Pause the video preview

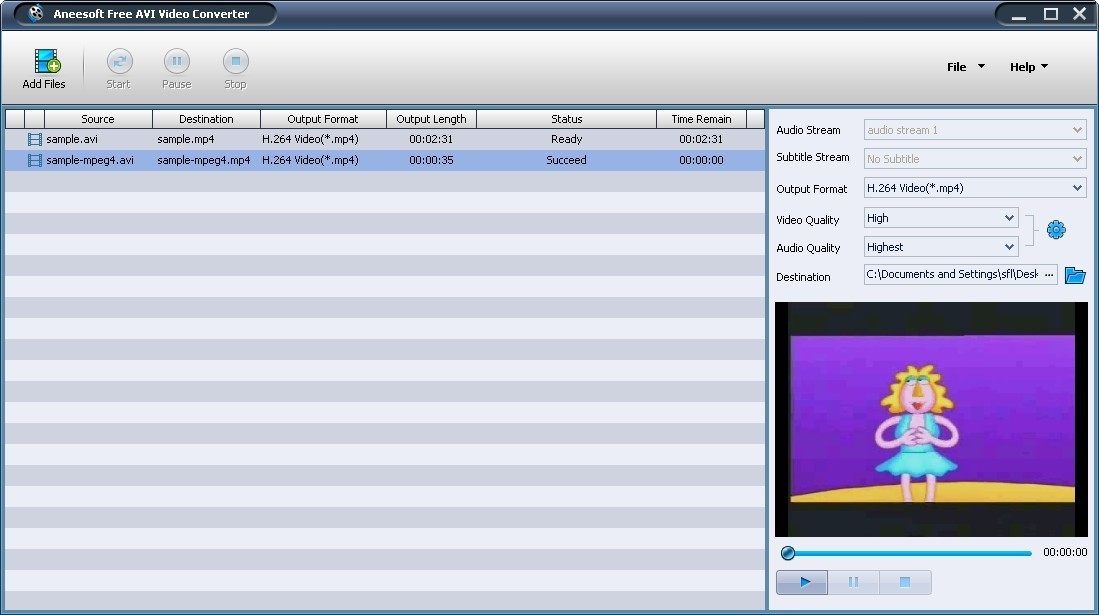pos(853,582)
